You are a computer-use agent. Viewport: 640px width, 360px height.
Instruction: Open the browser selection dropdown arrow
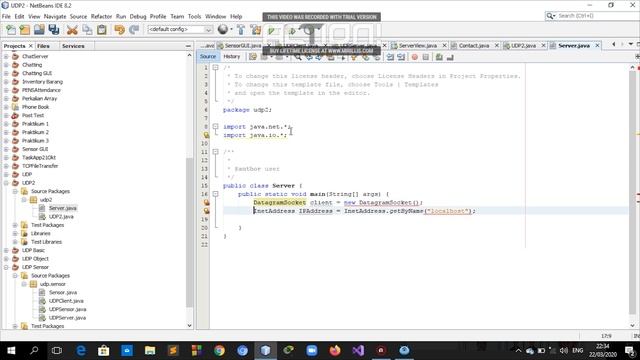point(231,29)
